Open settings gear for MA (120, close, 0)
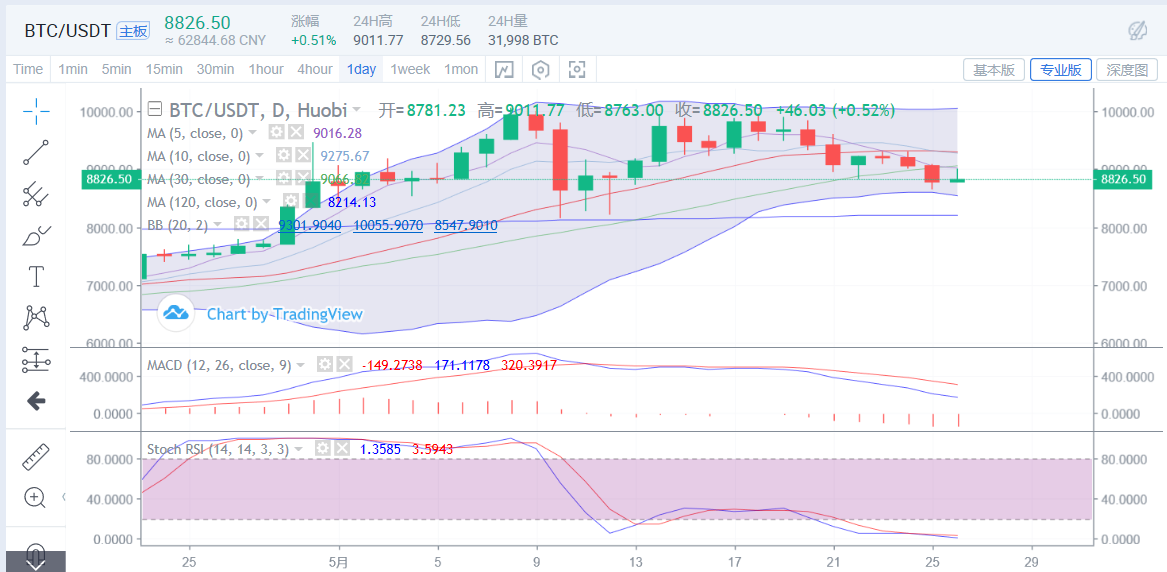1167x572 pixels. click(290, 202)
